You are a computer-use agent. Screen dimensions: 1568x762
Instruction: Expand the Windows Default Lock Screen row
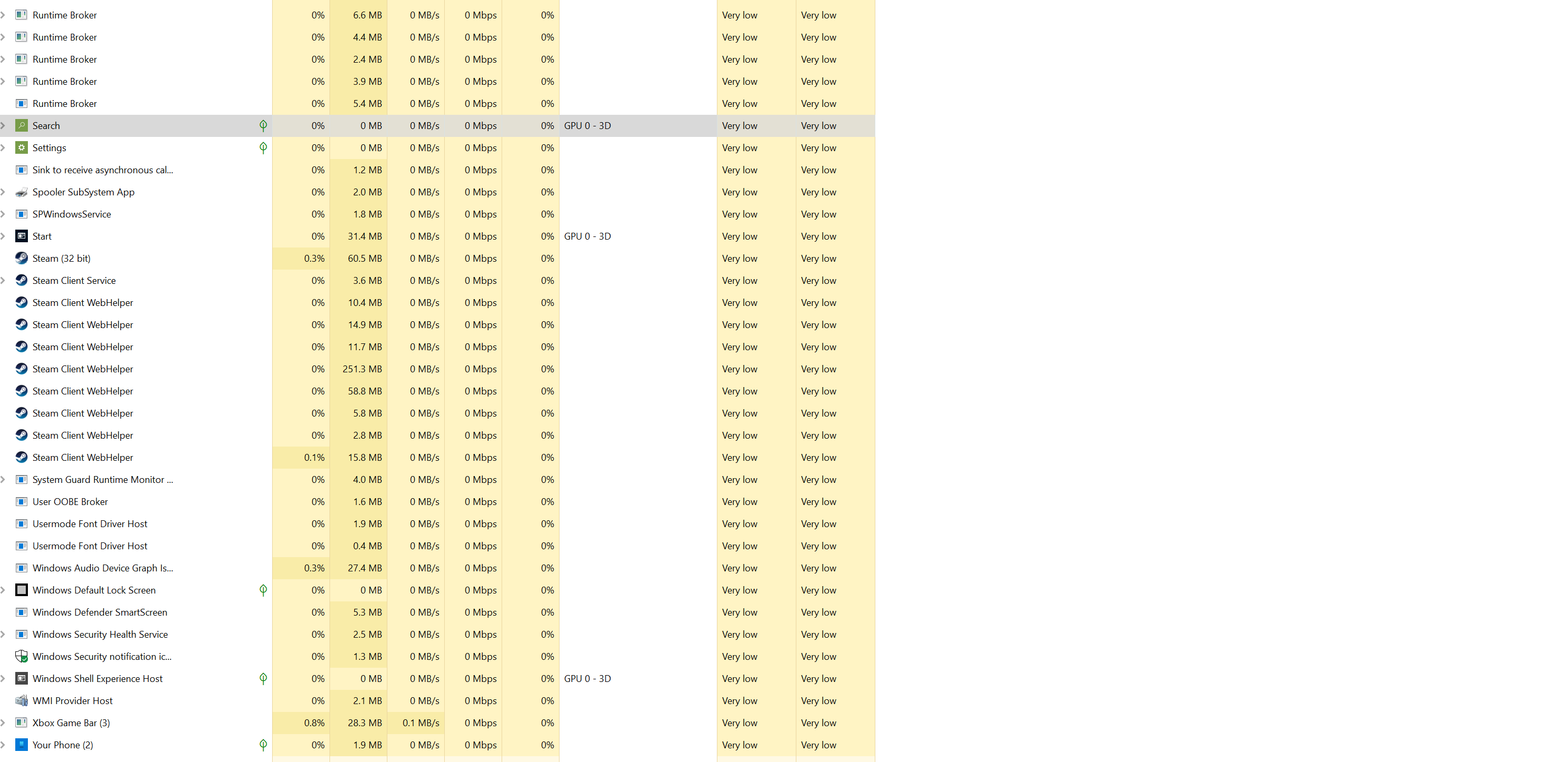point(3,590)
